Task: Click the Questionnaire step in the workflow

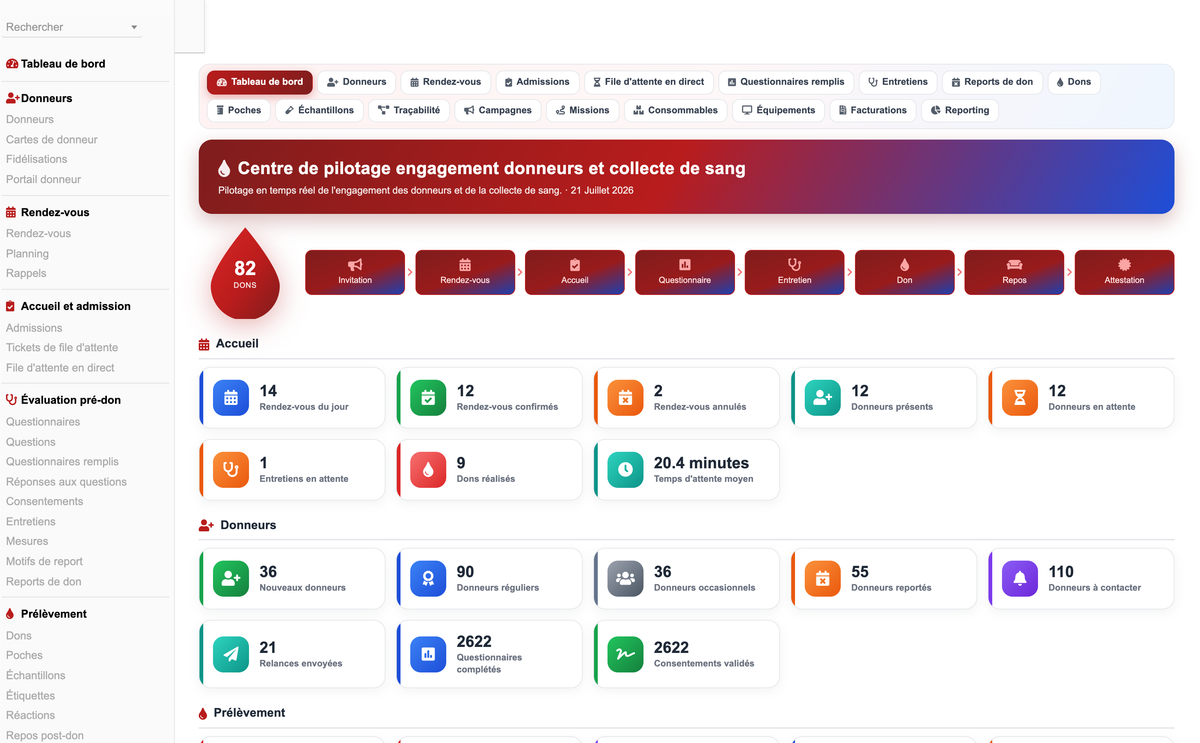Action: 685,272
